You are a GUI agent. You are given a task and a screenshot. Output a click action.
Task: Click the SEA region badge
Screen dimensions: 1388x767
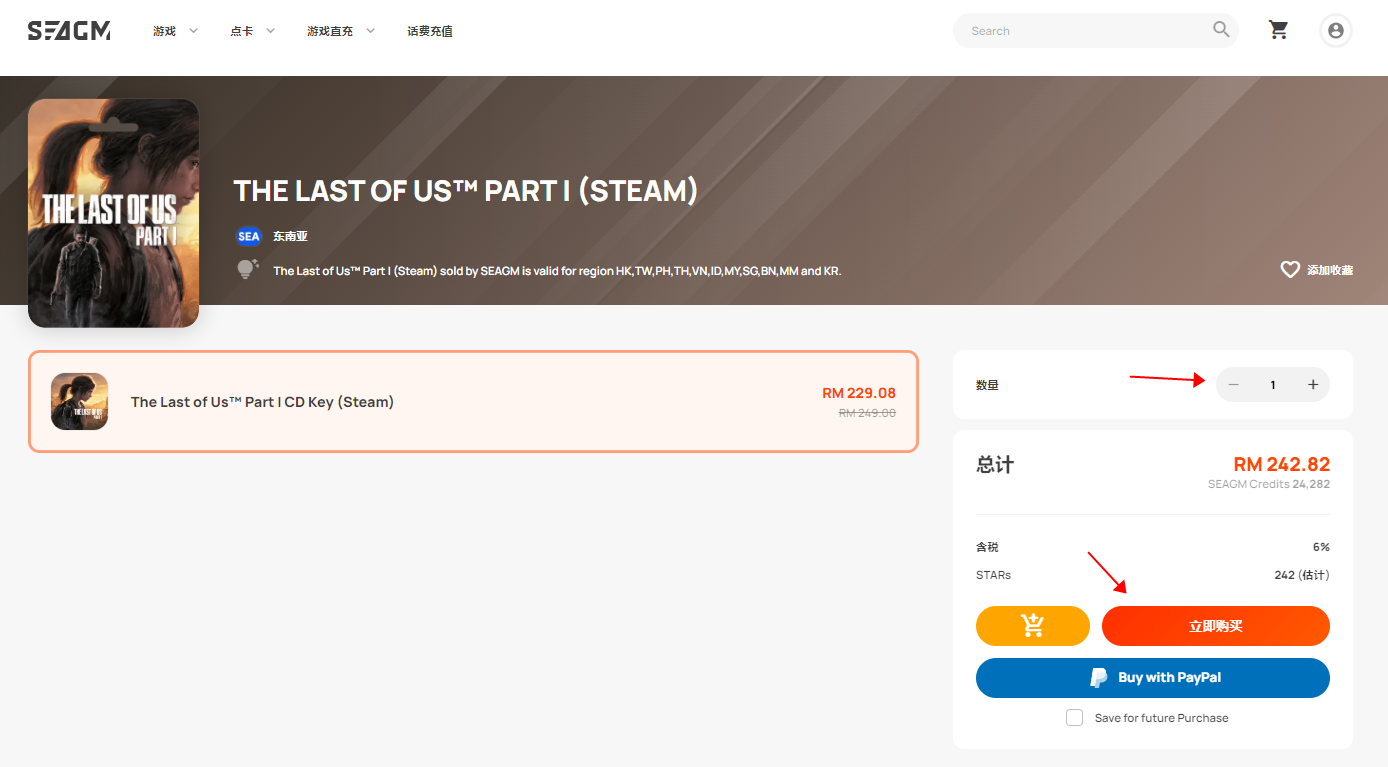click(x=248, y=236)
